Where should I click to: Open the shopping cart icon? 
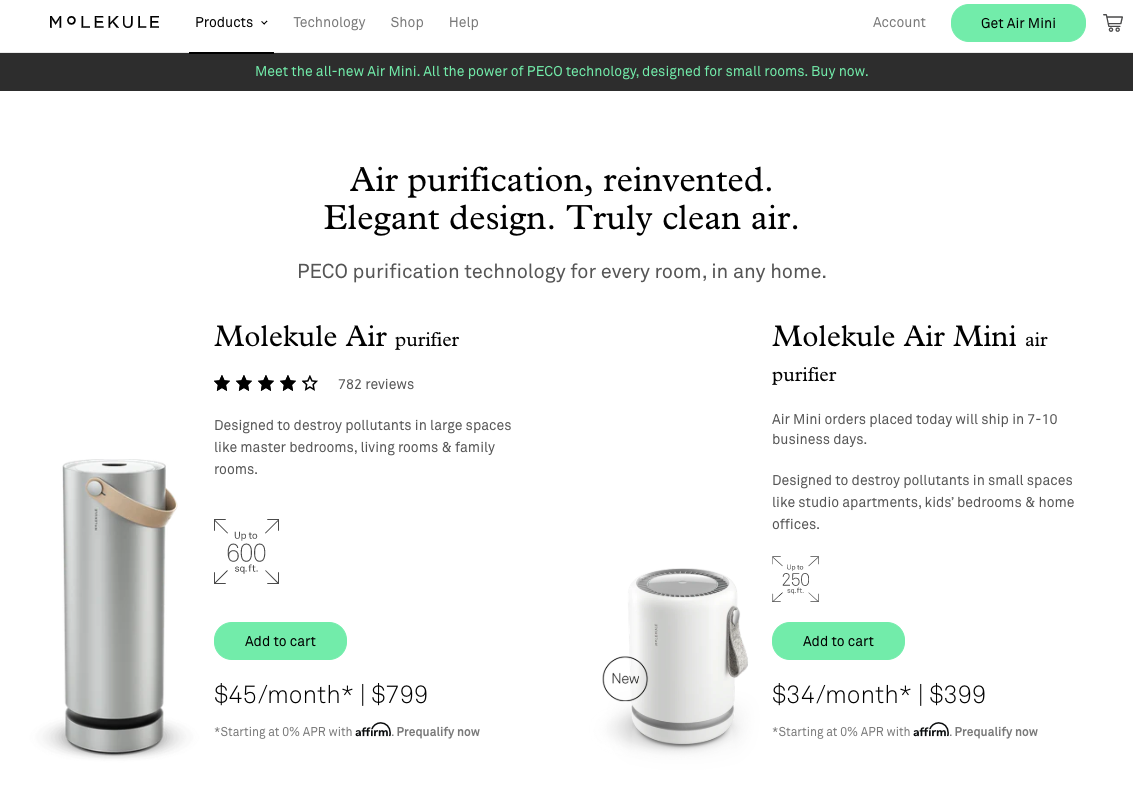click(1112, 22)
